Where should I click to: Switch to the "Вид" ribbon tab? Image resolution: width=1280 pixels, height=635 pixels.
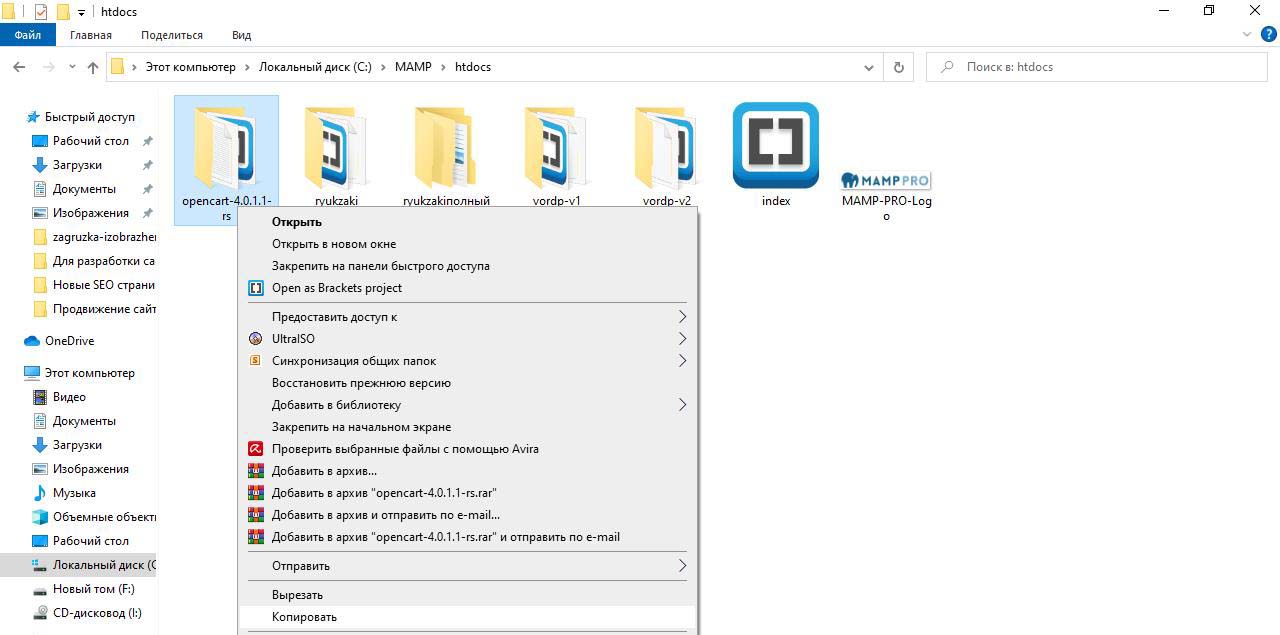[241, 35]
